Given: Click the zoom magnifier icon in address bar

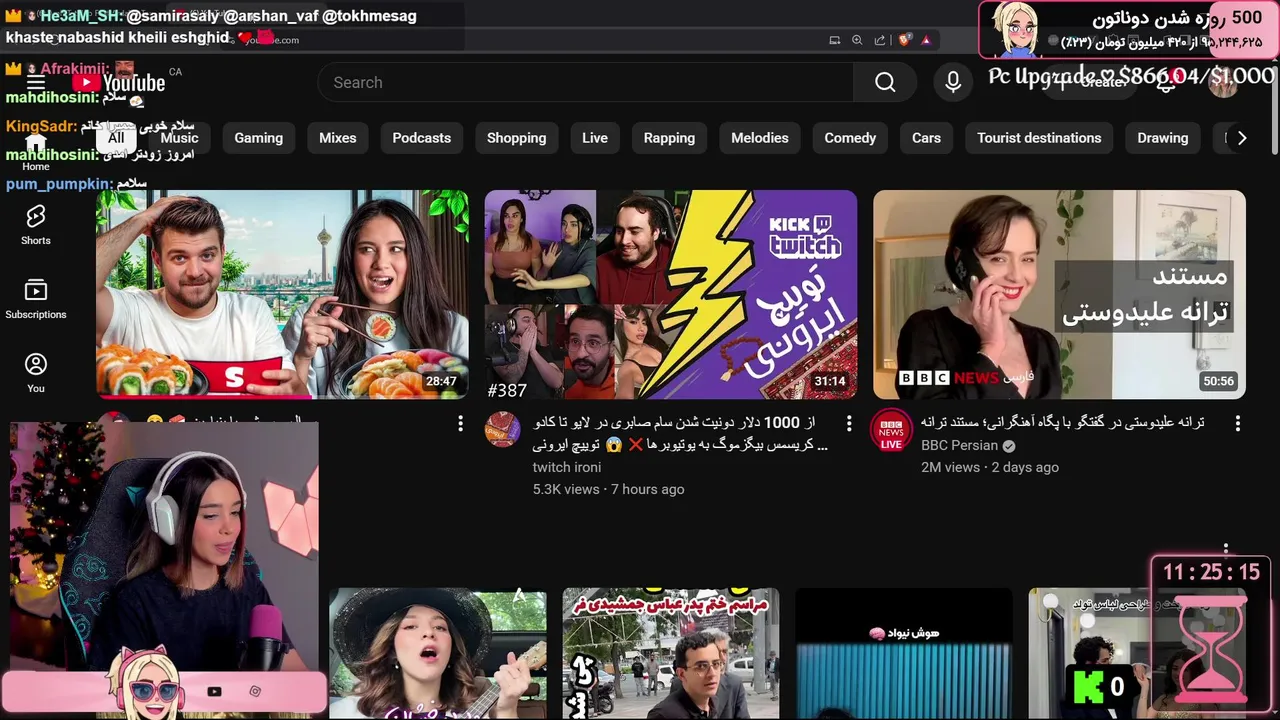Looking at the screenshot, I should pos(857,40).
